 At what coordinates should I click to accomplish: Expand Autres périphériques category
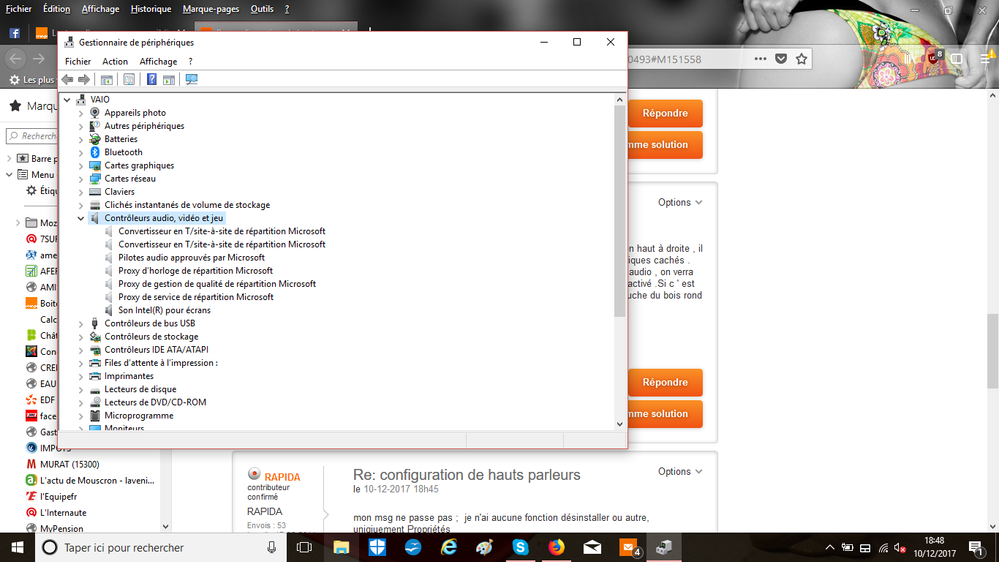point(81,126)
